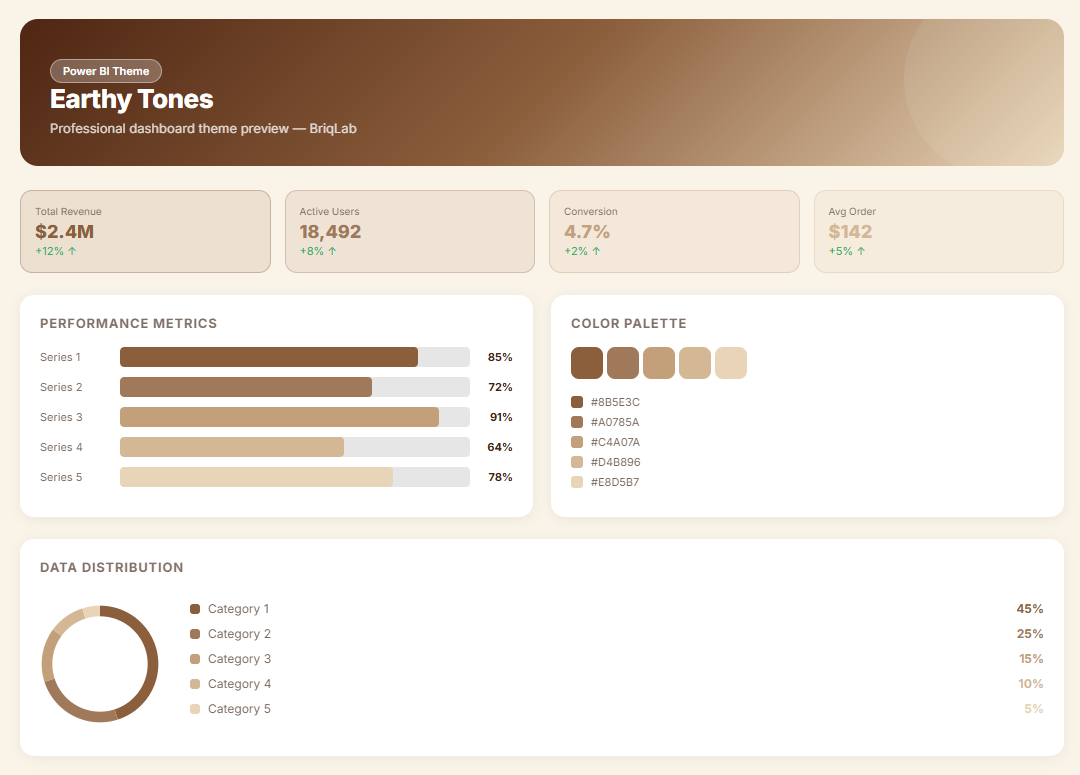The height and width of the screenshot is (775, 1080).
Task: Select the Active Users card
Action: click(409, 231)
